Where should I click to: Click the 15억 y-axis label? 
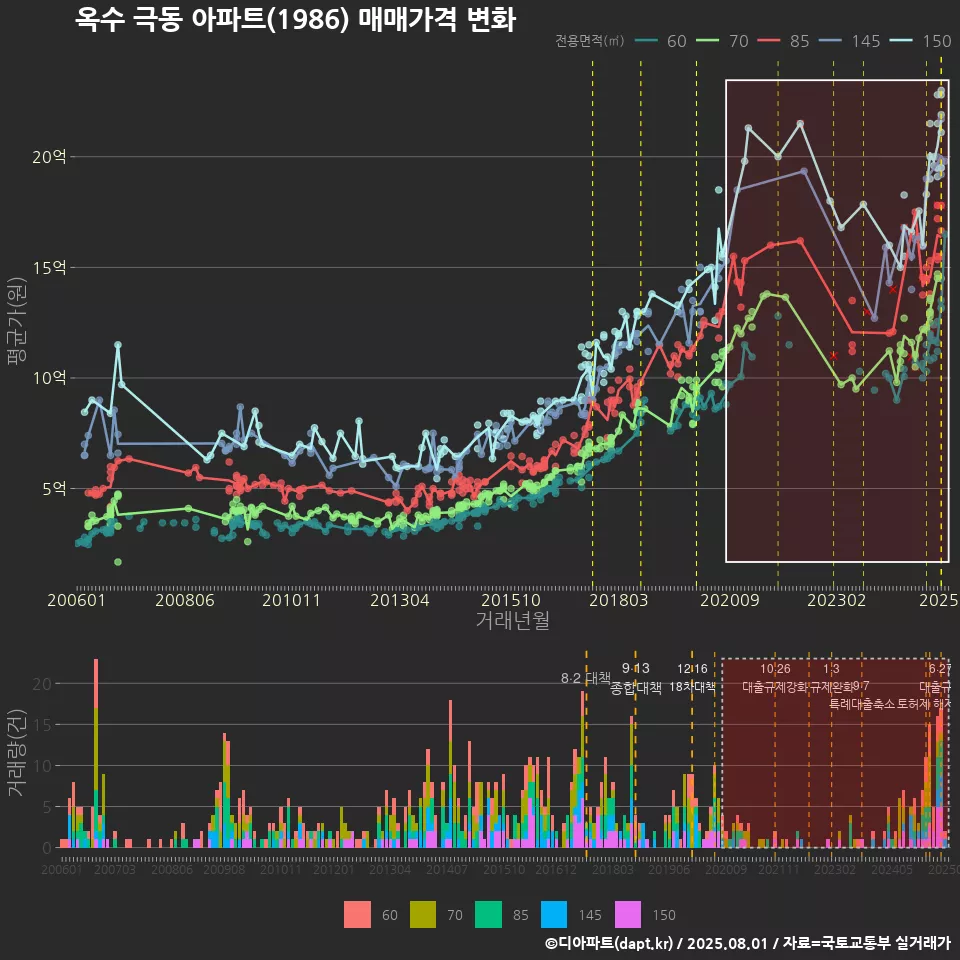click(x=49, y=268)
